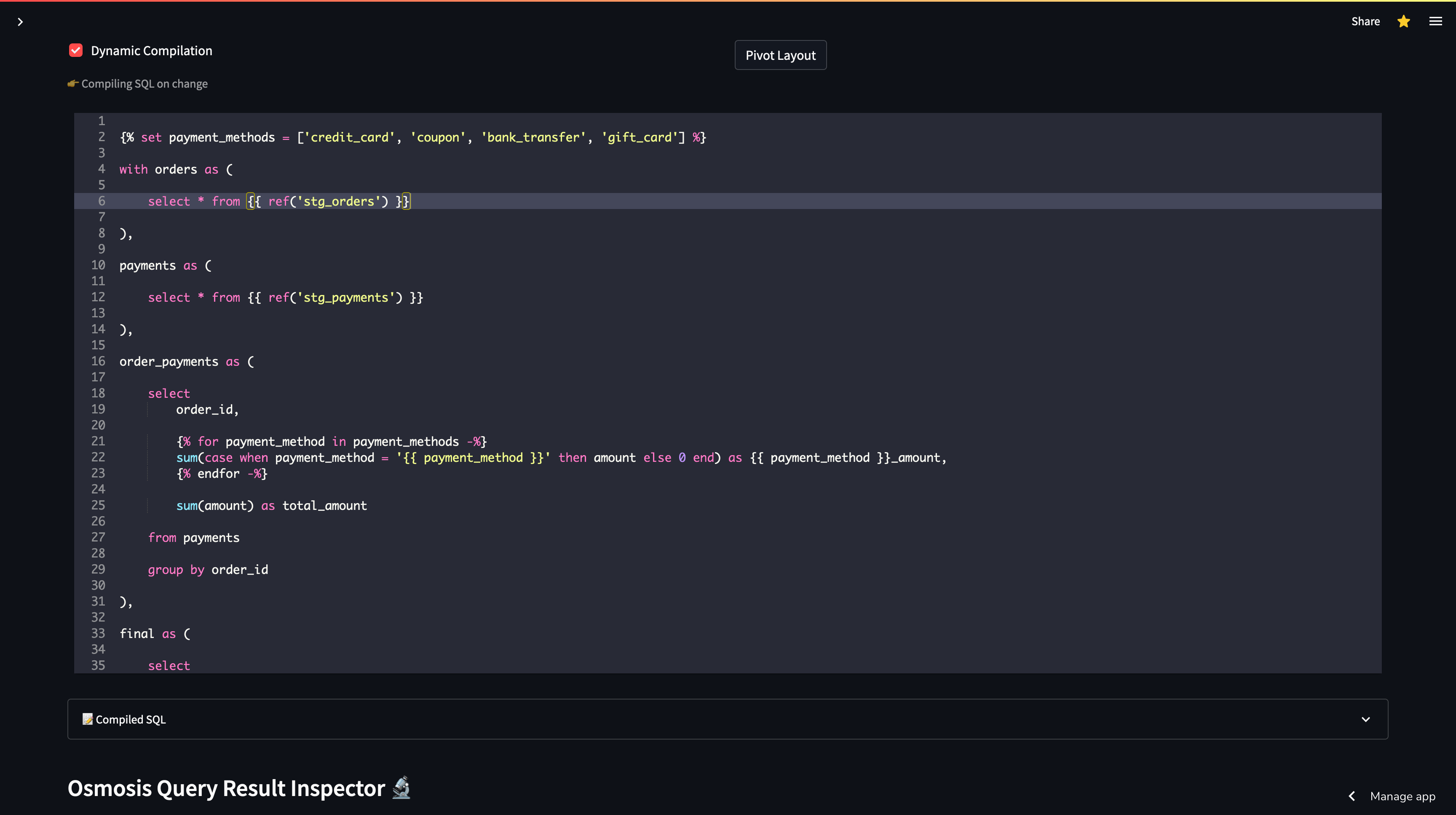Click the 'for payment_method in payment_methods' line

coord(331,441)
